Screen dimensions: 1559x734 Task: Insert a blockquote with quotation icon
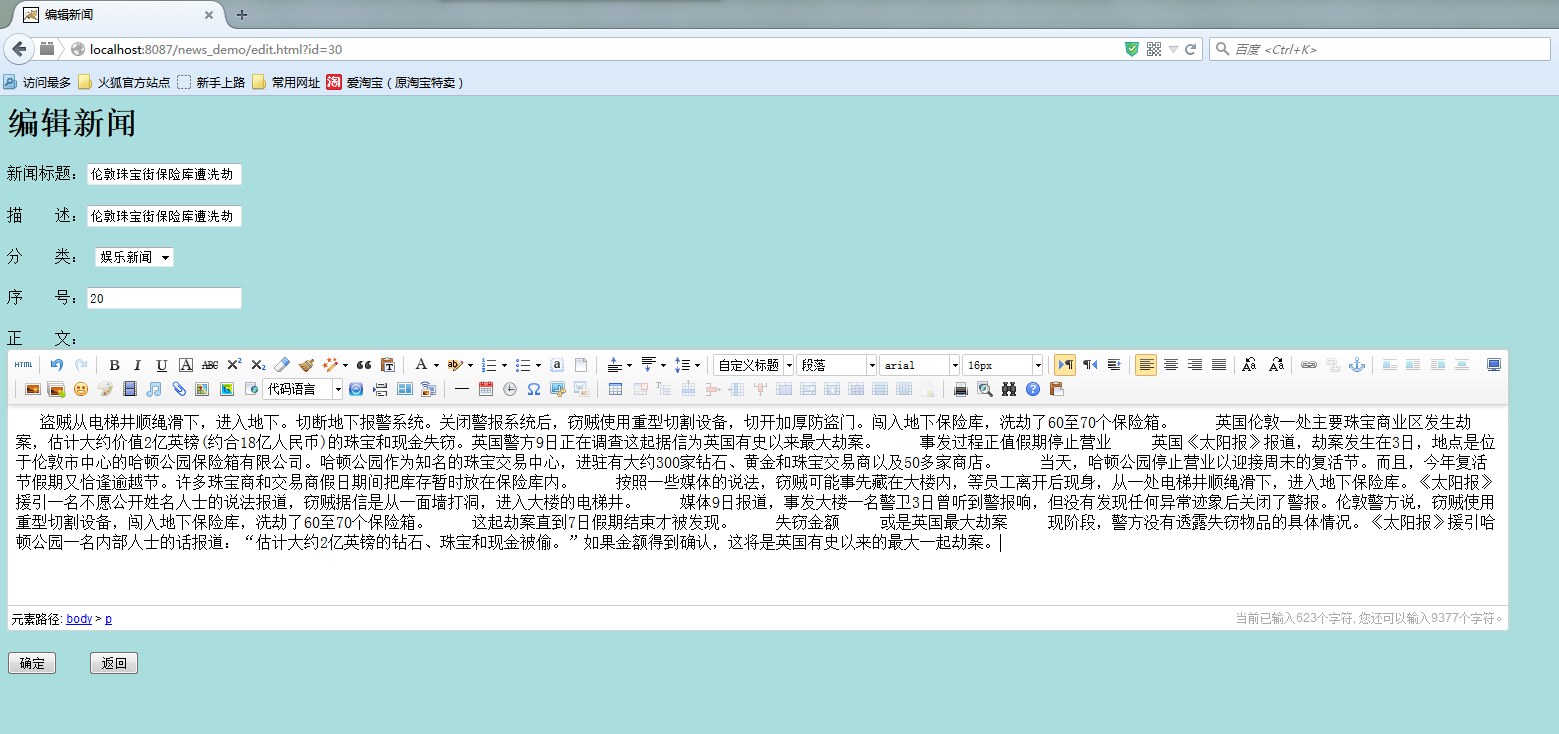[364, 365]
